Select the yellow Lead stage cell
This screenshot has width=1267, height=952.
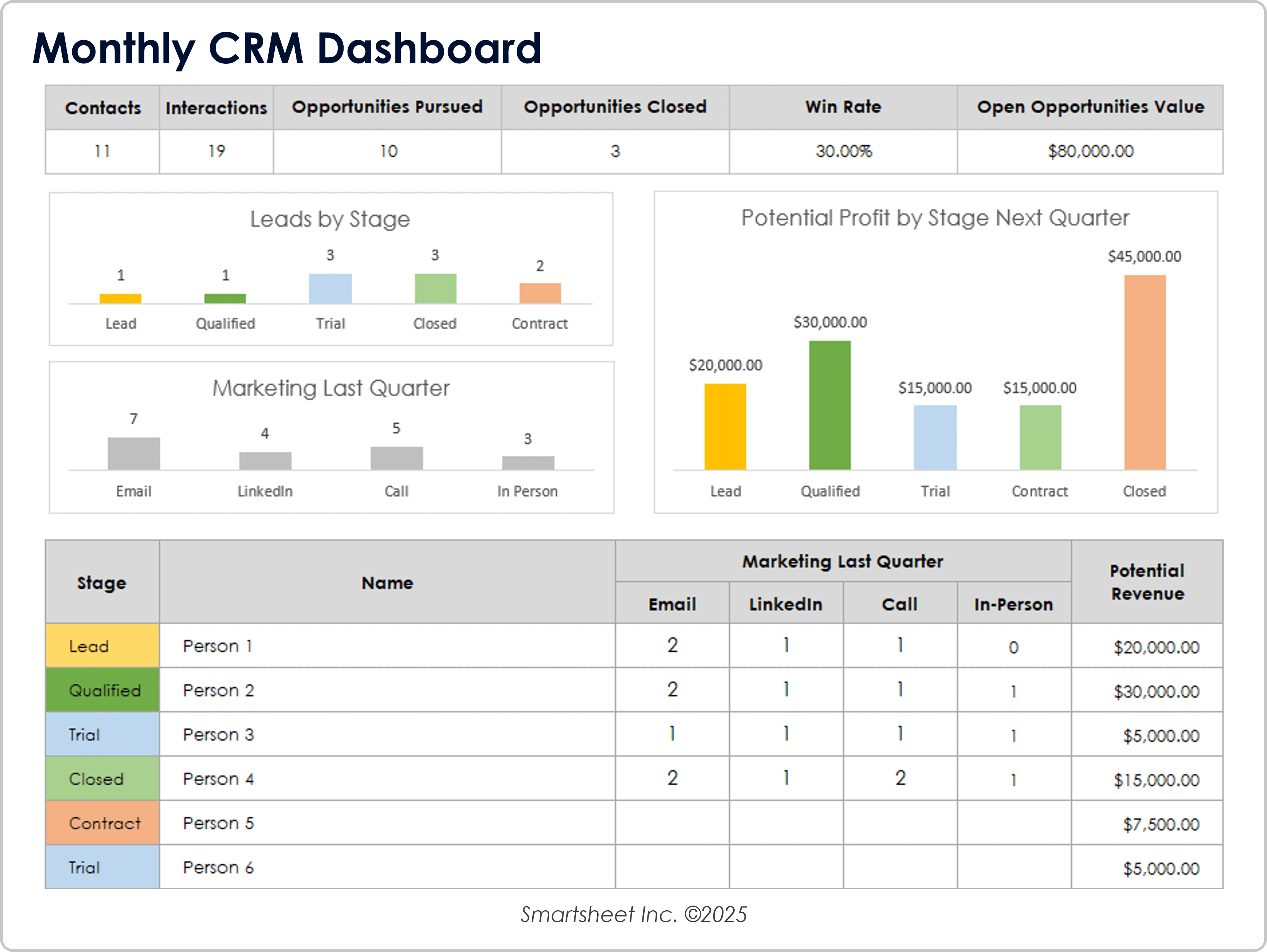102,646
